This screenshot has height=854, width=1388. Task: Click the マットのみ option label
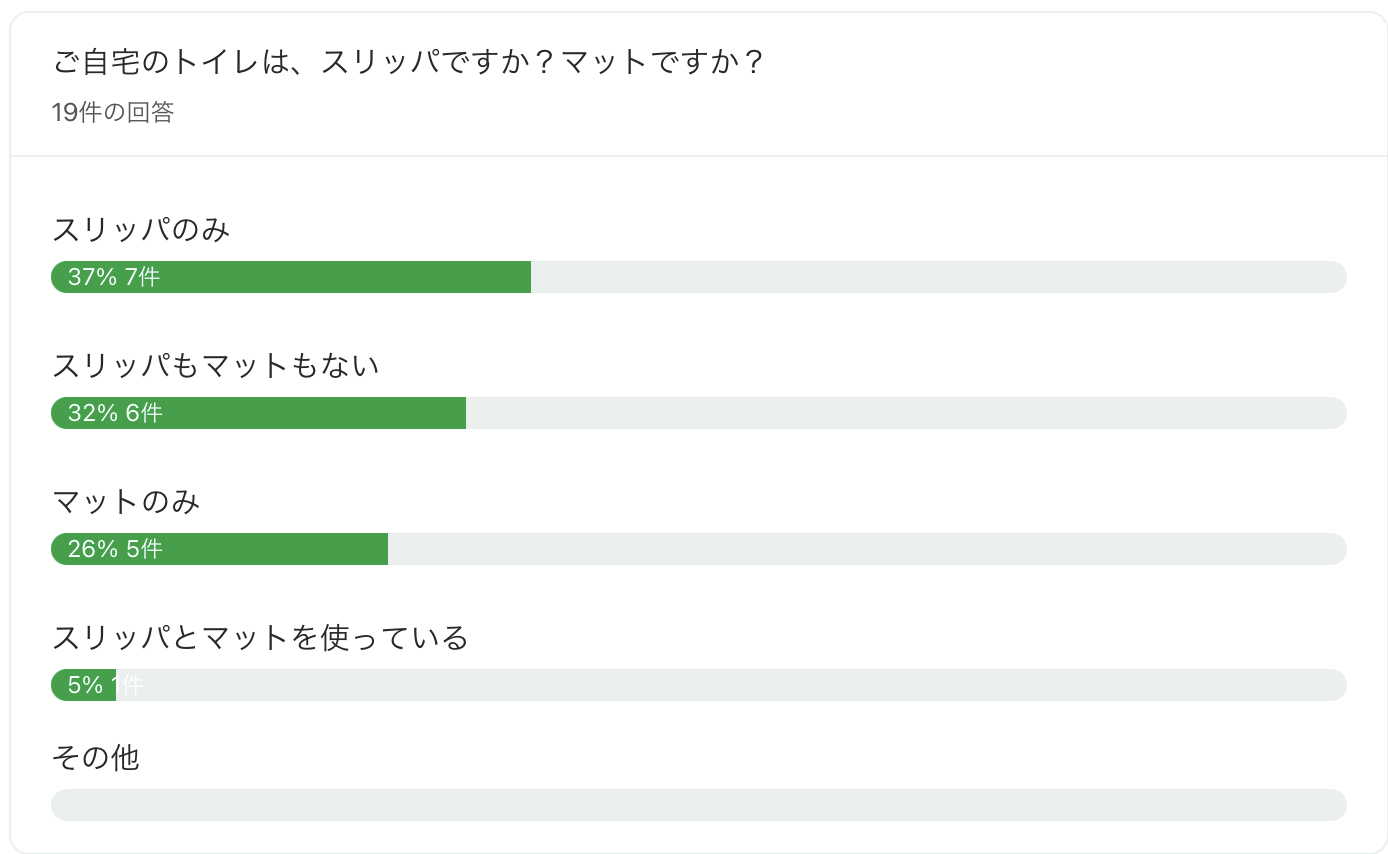126,501
